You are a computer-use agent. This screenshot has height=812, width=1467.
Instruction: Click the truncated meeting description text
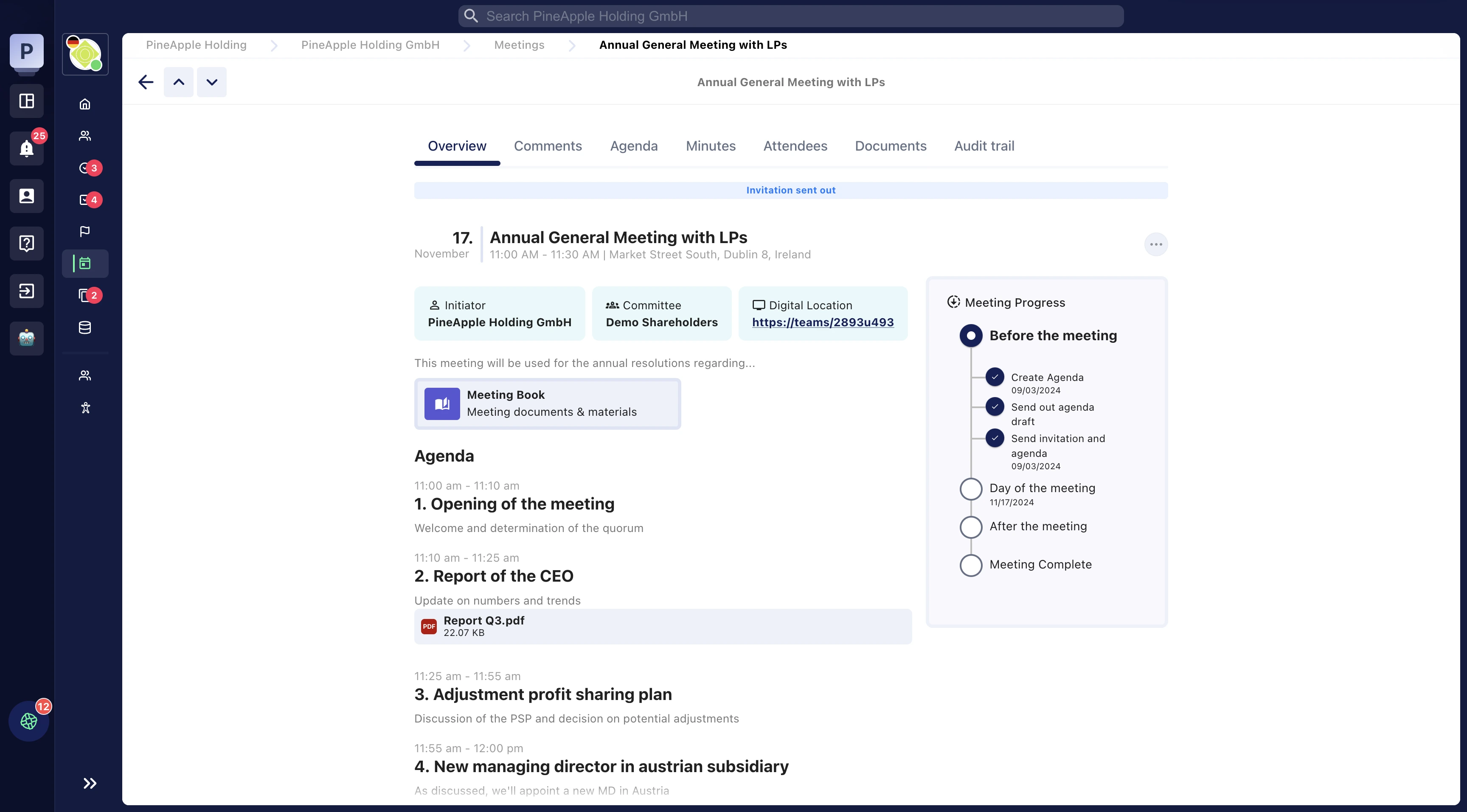click(x=585, y=363)
